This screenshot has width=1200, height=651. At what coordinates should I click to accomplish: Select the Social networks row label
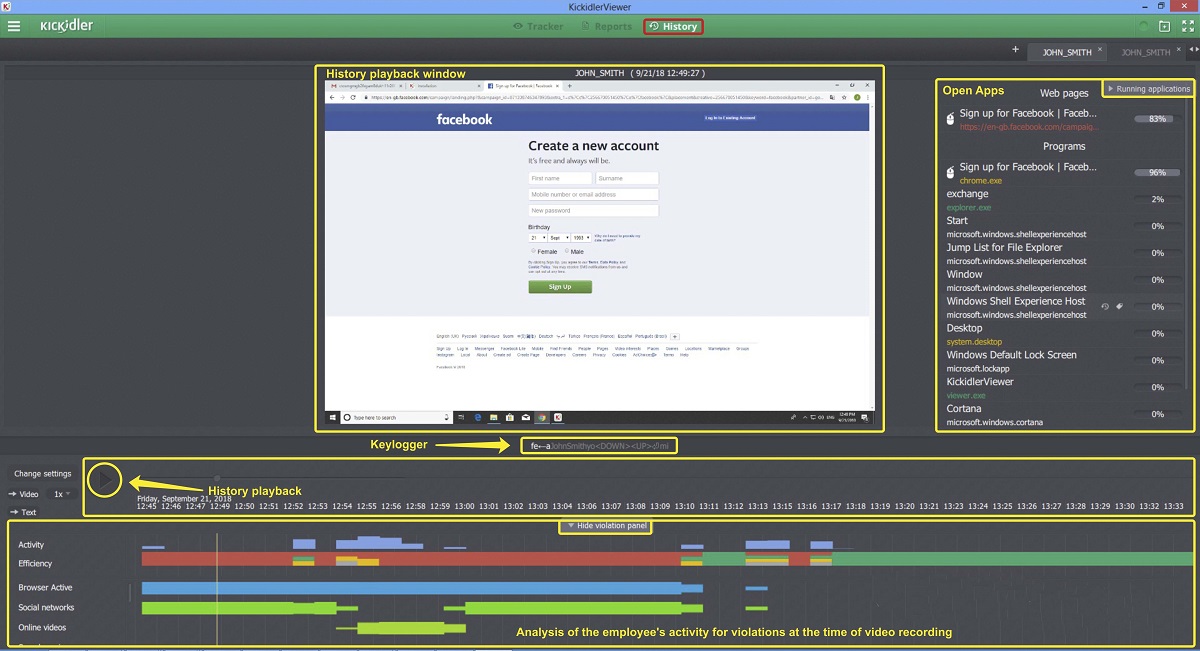[46, 608]
